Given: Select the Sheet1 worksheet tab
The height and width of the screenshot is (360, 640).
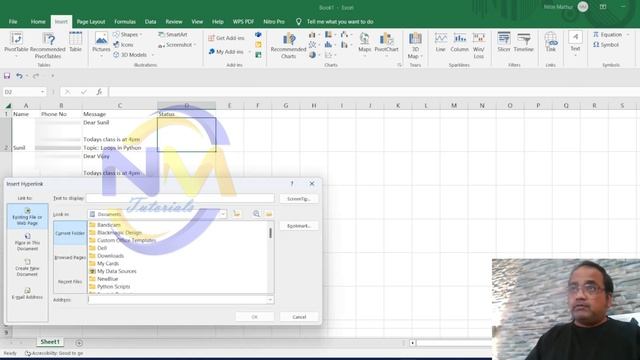Looking at the screenshot, I should (50, 342).
